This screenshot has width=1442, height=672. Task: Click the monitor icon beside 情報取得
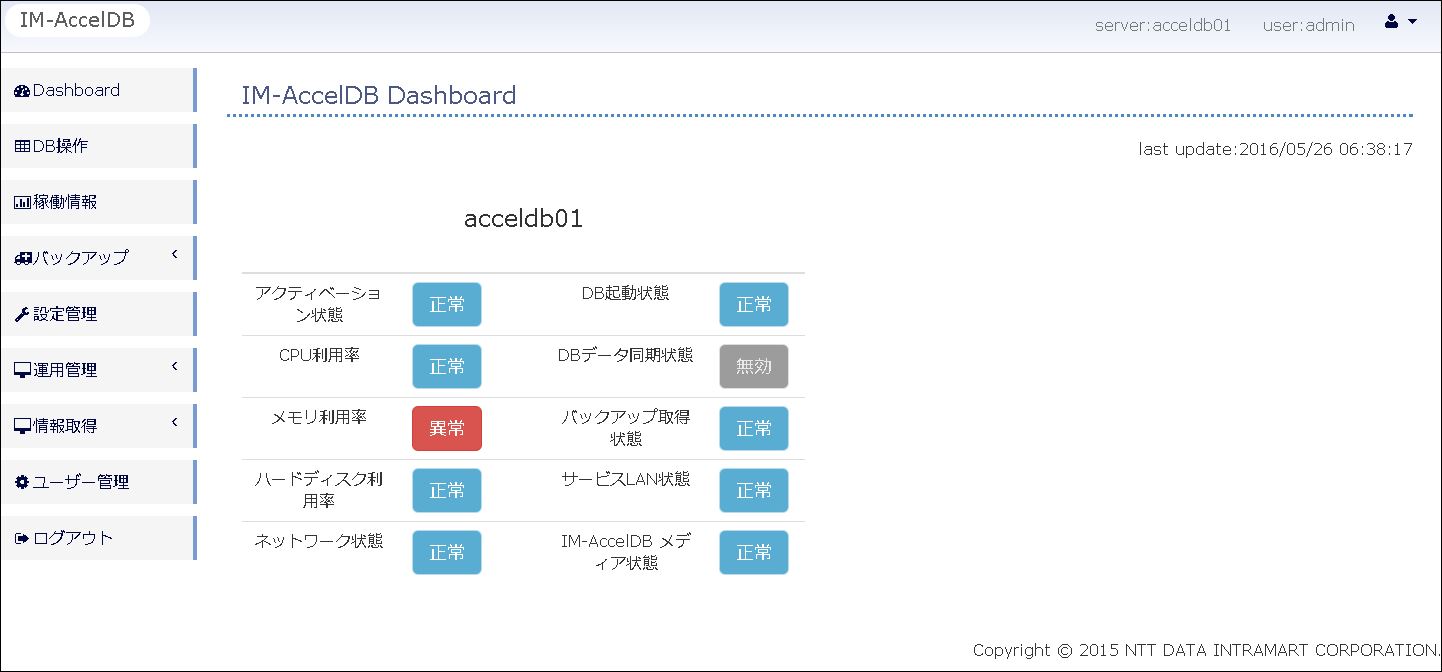[x=22, y=427]
